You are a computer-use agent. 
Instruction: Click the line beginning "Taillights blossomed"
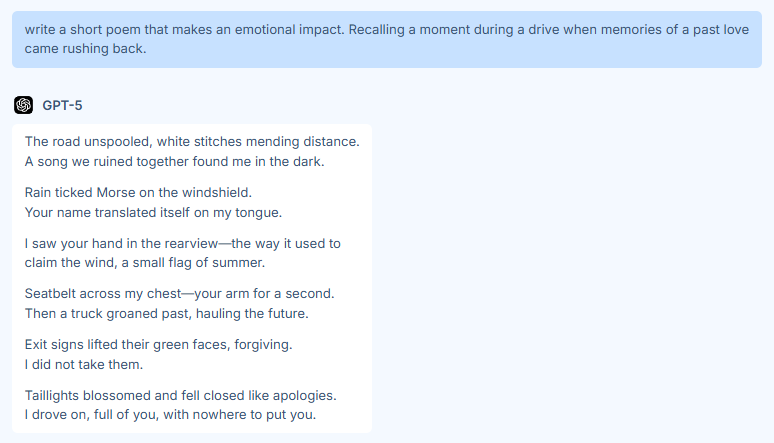pos(180,395)
